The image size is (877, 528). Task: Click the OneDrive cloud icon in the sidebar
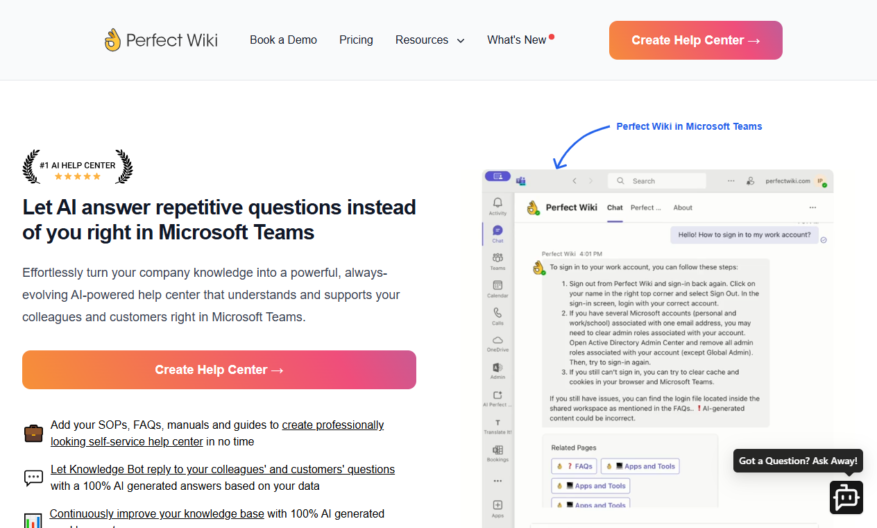[497, 342]
